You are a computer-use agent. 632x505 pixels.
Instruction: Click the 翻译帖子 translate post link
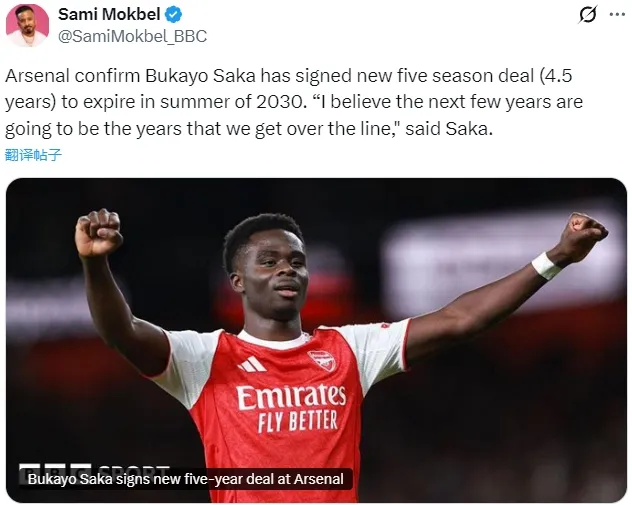pyautogui.click(x=33, y=154)
